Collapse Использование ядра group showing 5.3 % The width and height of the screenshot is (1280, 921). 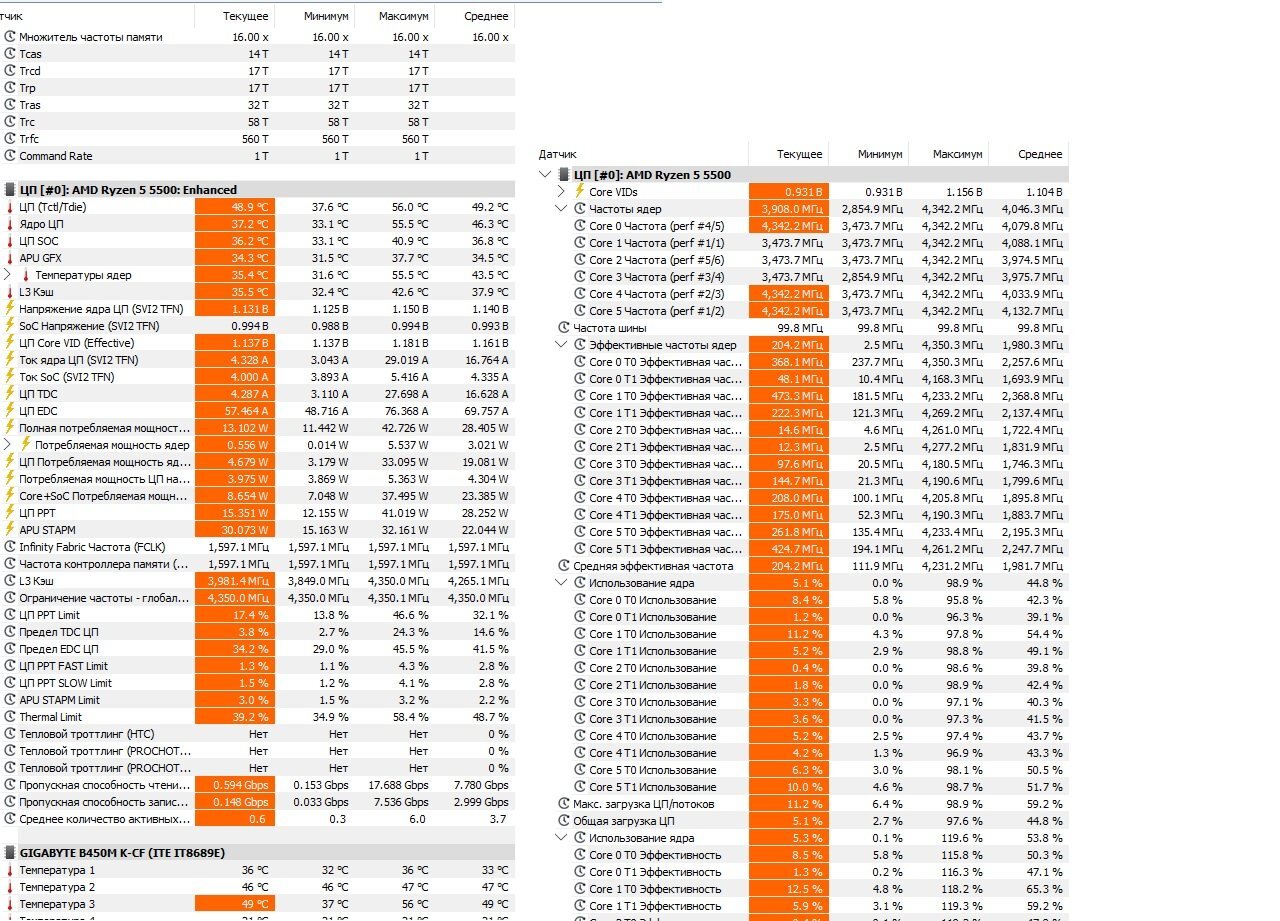pos(561,838)
